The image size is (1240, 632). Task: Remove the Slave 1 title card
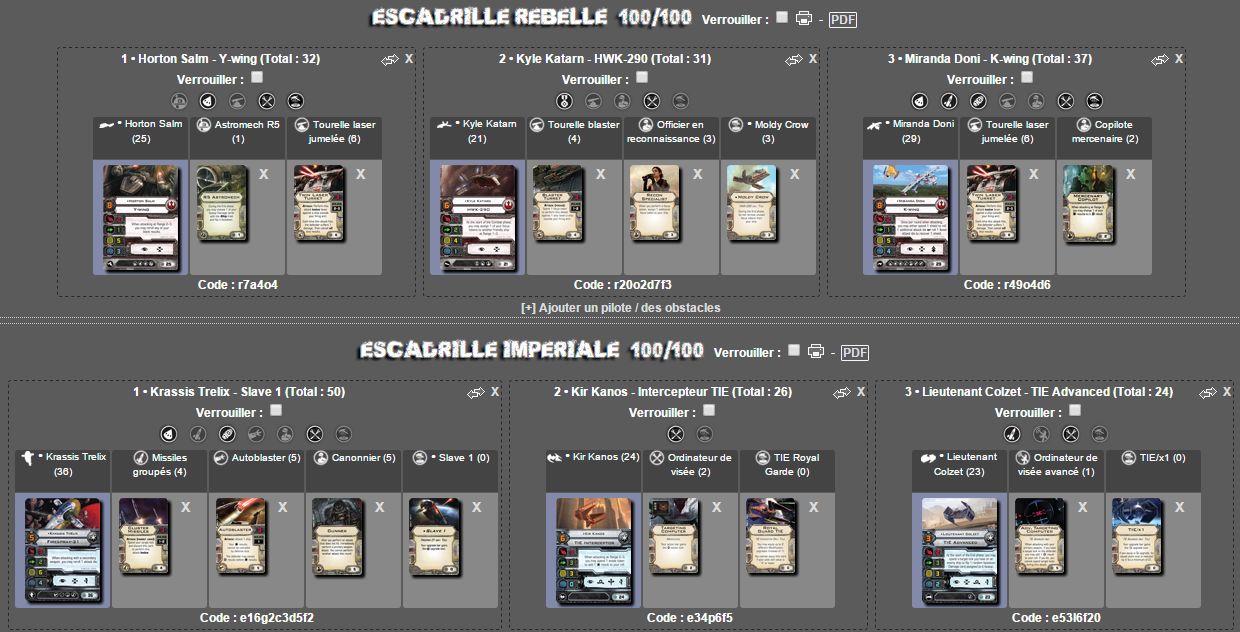477,507
